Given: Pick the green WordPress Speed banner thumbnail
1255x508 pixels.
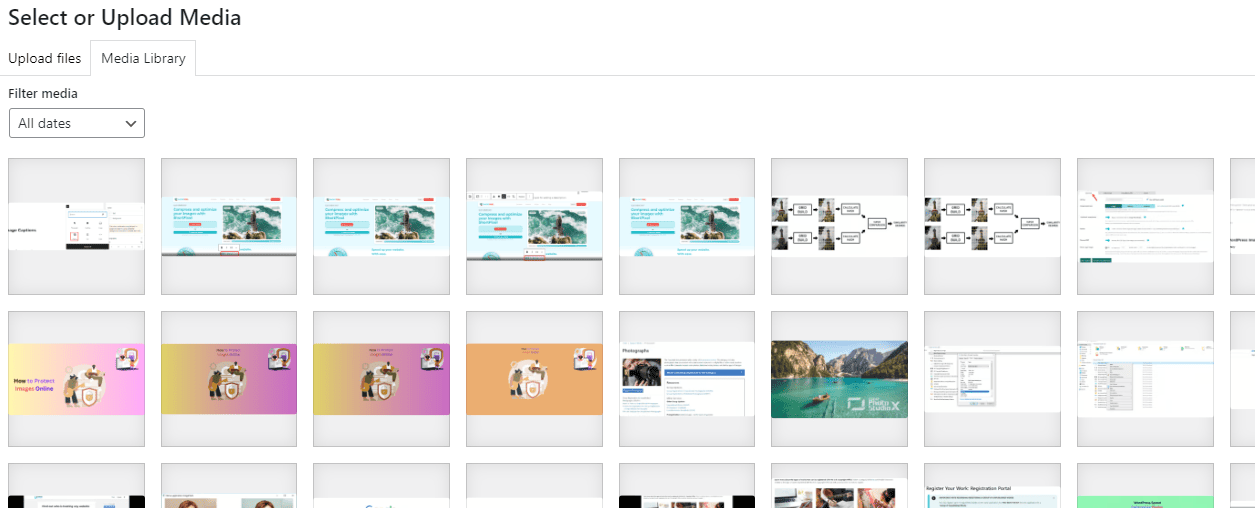Looking at the screenshot, I should (1145, 486).
